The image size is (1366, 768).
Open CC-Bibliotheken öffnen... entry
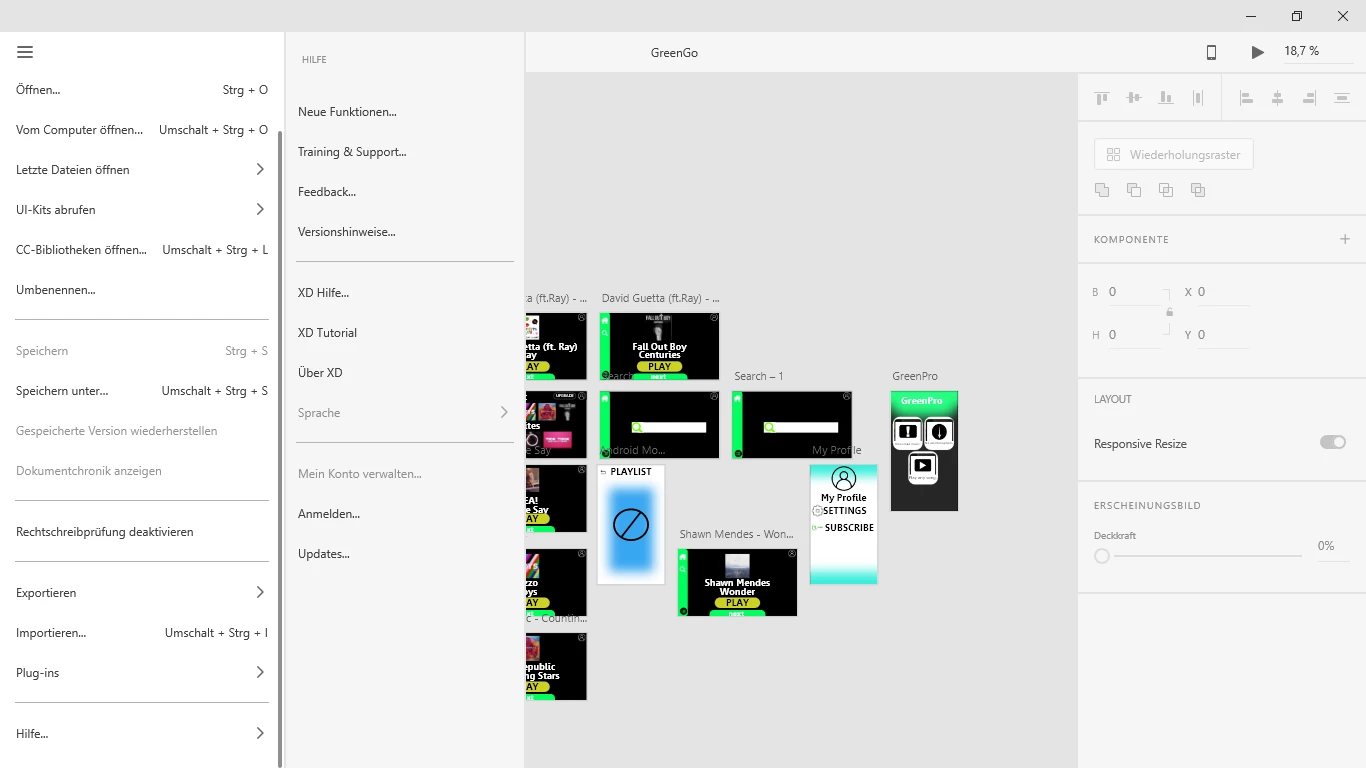[x=142, y=250]
